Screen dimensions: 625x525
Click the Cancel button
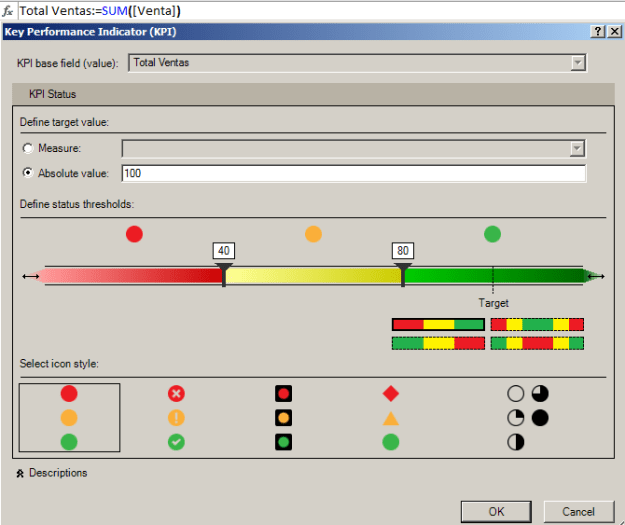tap(578, 511)
